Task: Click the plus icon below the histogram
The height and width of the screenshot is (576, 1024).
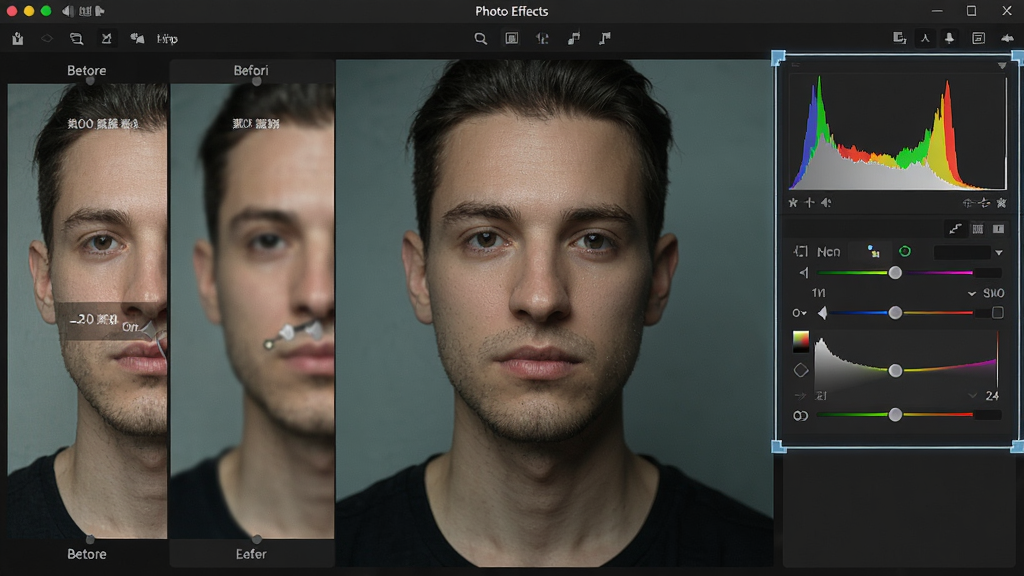Action: (809, 202)
